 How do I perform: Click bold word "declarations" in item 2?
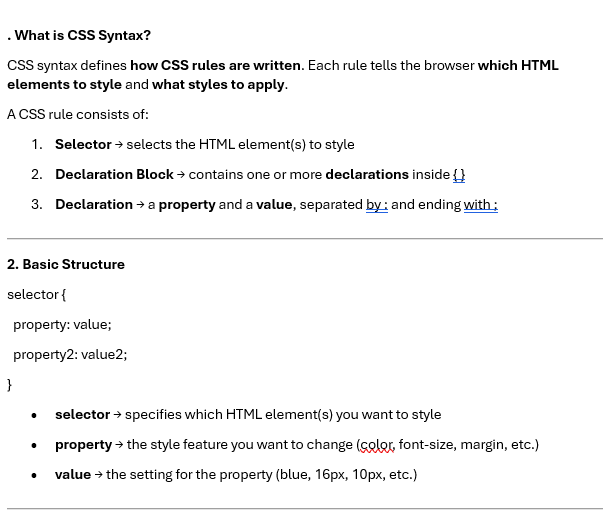pyautogui.click(x=367, y=175)
